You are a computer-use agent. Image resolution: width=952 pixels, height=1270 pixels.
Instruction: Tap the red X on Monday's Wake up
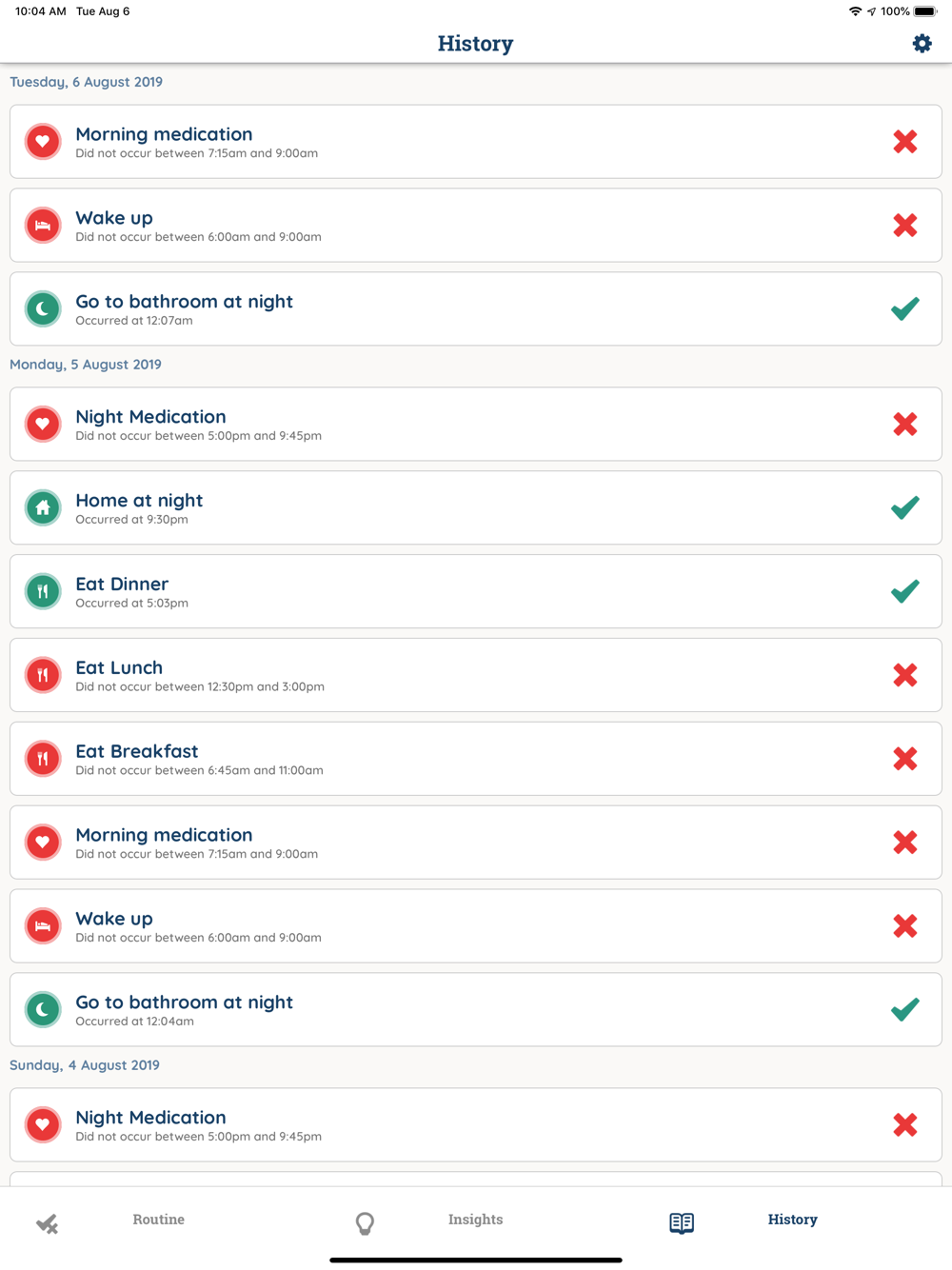905,926
